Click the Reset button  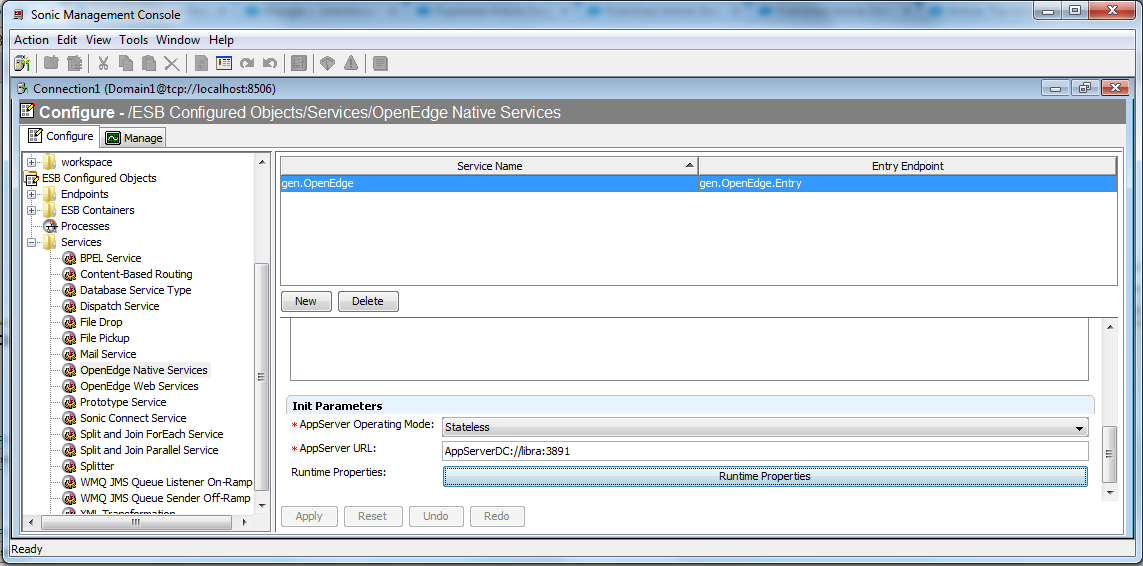click(372, 516)
